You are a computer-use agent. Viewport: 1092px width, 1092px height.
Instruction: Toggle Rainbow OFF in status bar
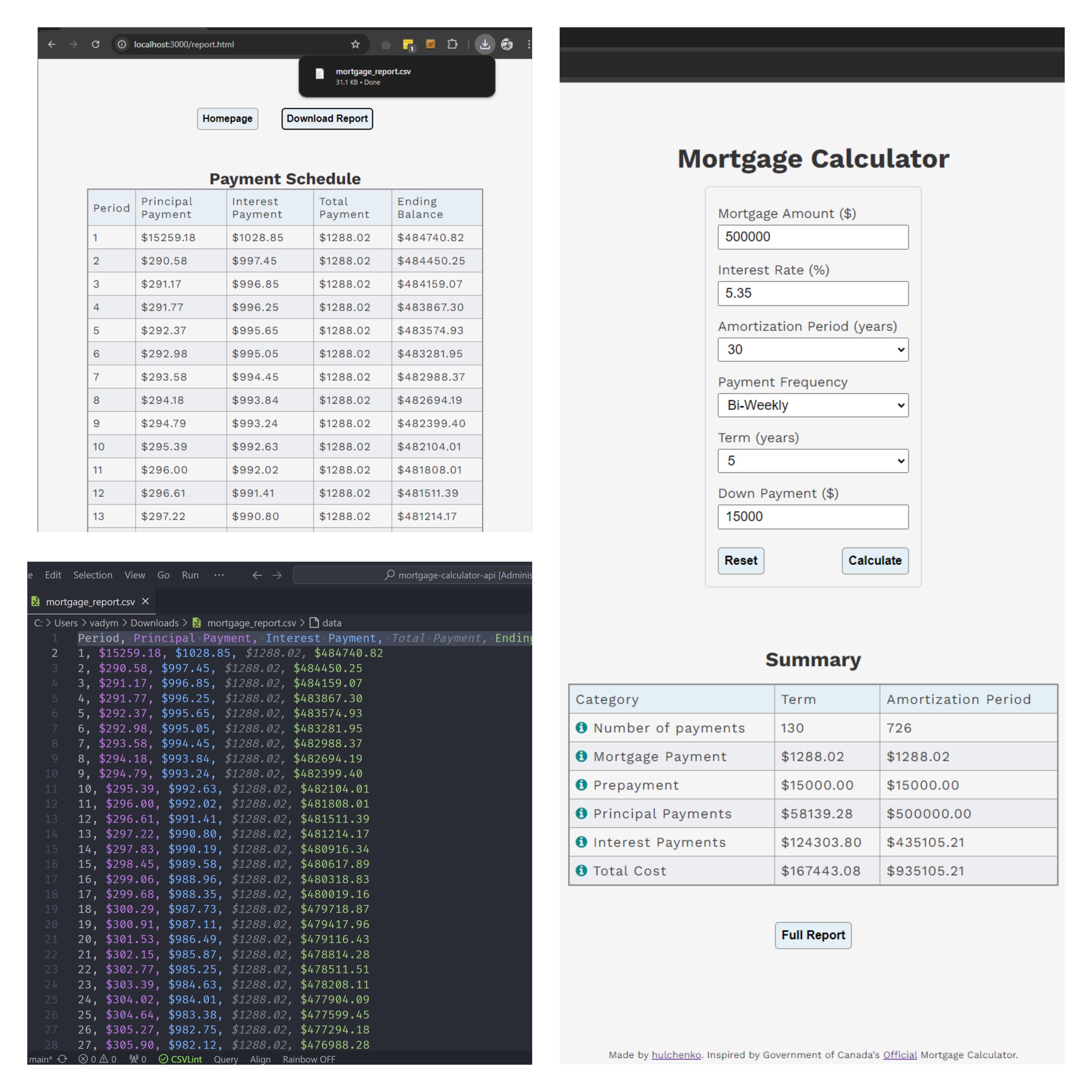[x=309, y=1059]
